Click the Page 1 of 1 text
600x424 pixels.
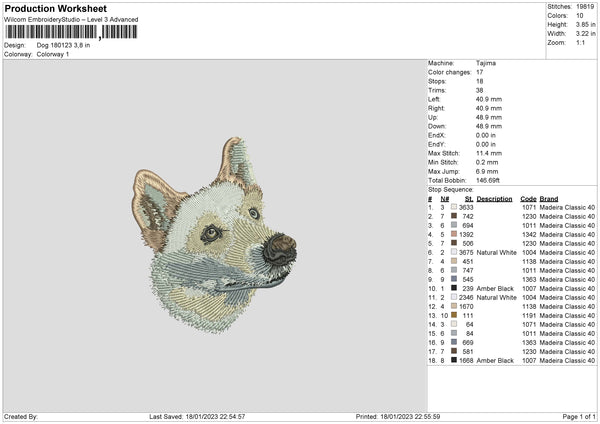point(575,416)
